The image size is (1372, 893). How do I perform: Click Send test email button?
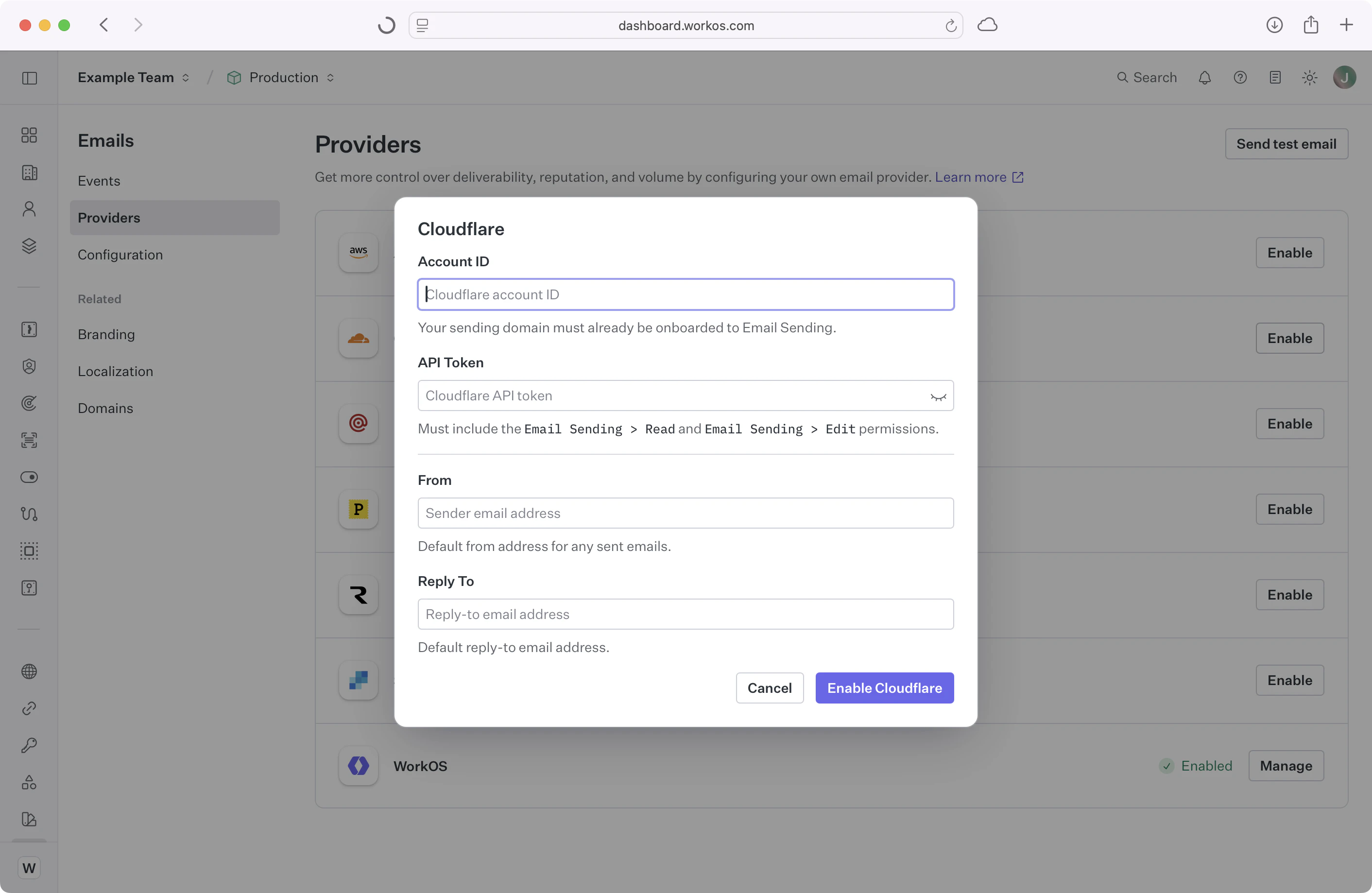click(x=1286, y=143)
